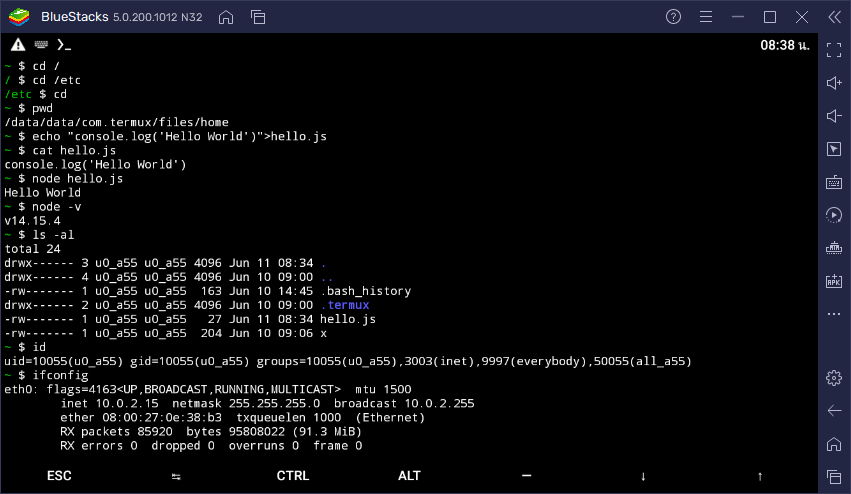This screenshot has height=494, width=851.
Task: Open the keyboard game controls icon
Action: [x=834, y=182]
